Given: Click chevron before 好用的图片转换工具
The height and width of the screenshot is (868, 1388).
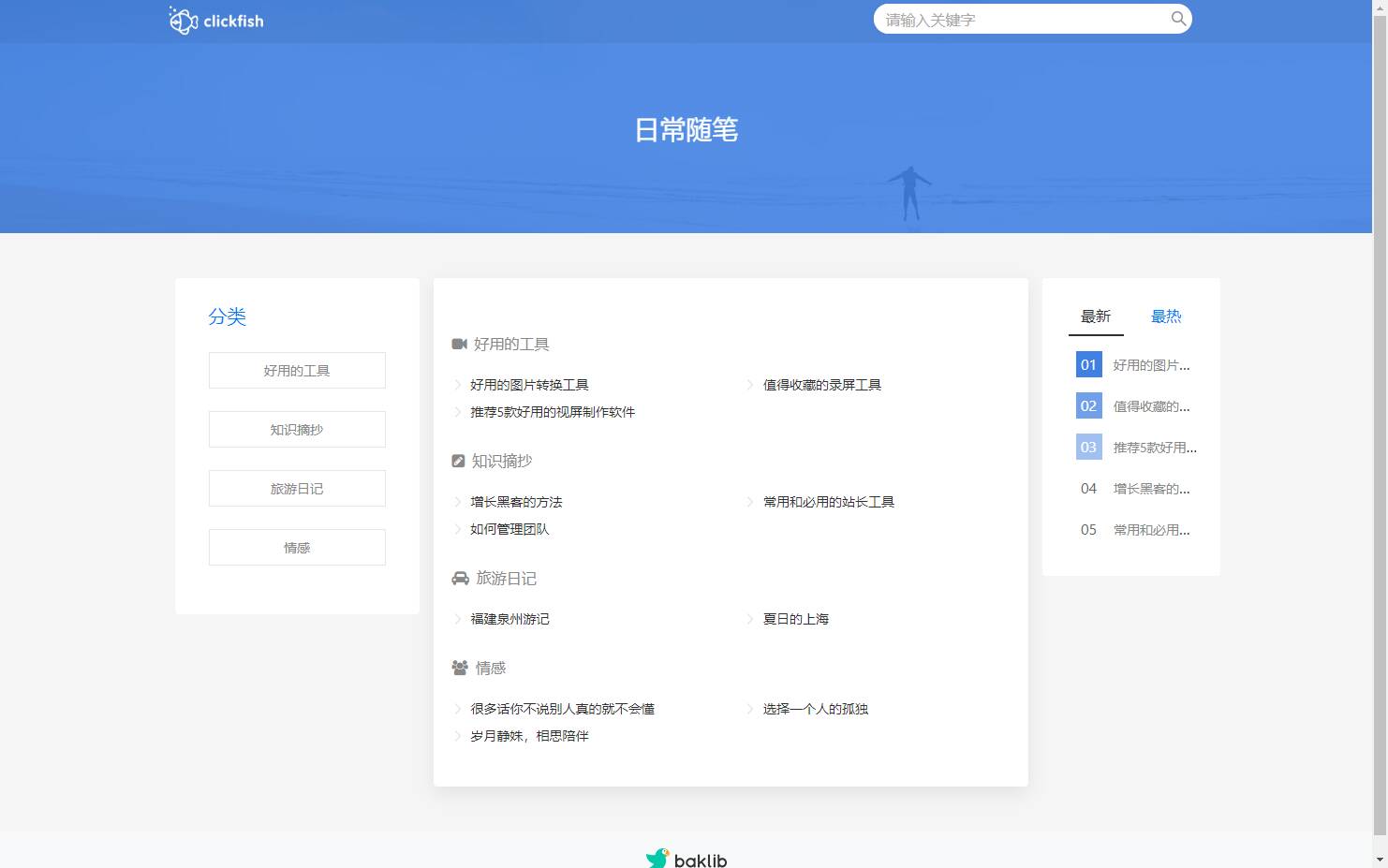Looking at the screenshot, I should point(458,385).
